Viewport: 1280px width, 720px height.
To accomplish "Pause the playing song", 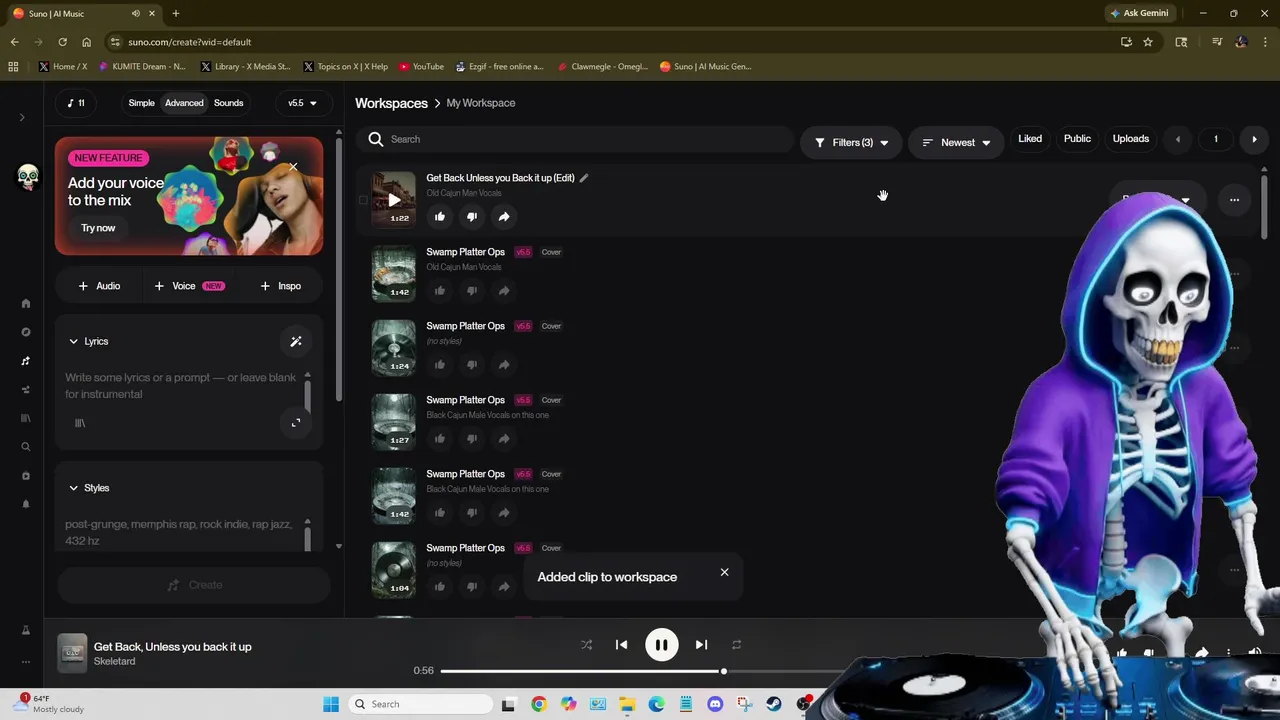I will point(661,645).
